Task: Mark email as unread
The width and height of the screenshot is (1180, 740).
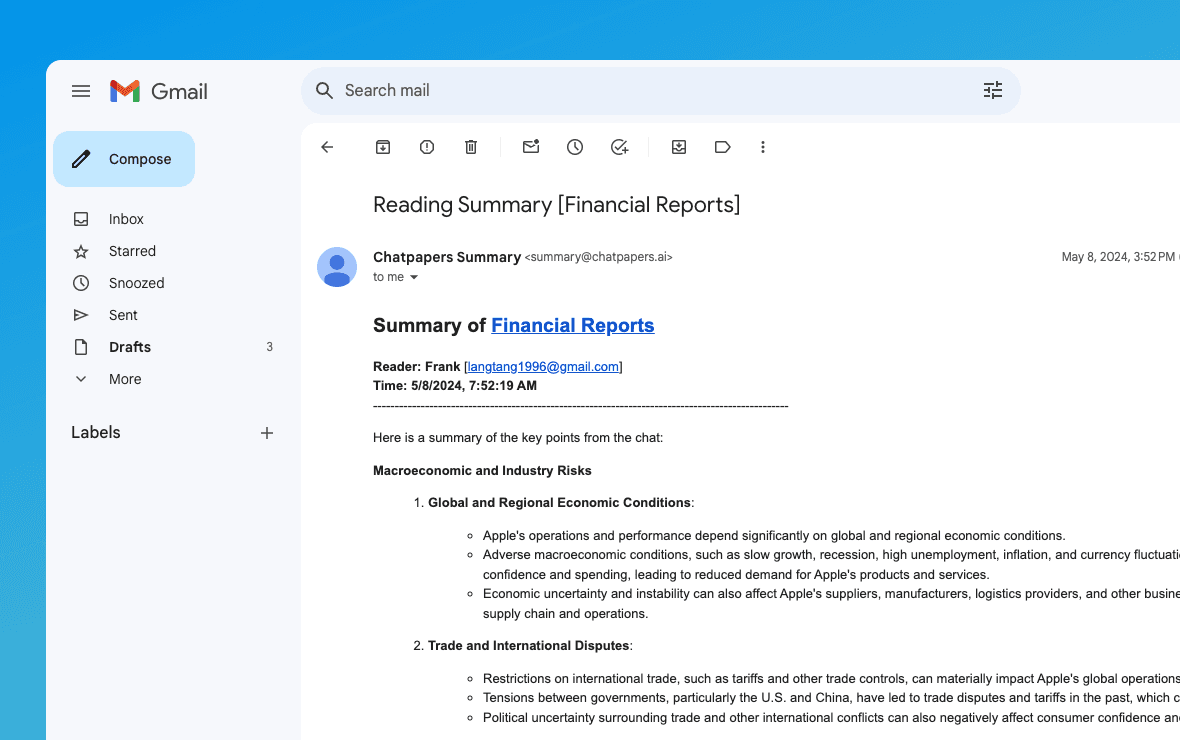Action: pos(531,147)
